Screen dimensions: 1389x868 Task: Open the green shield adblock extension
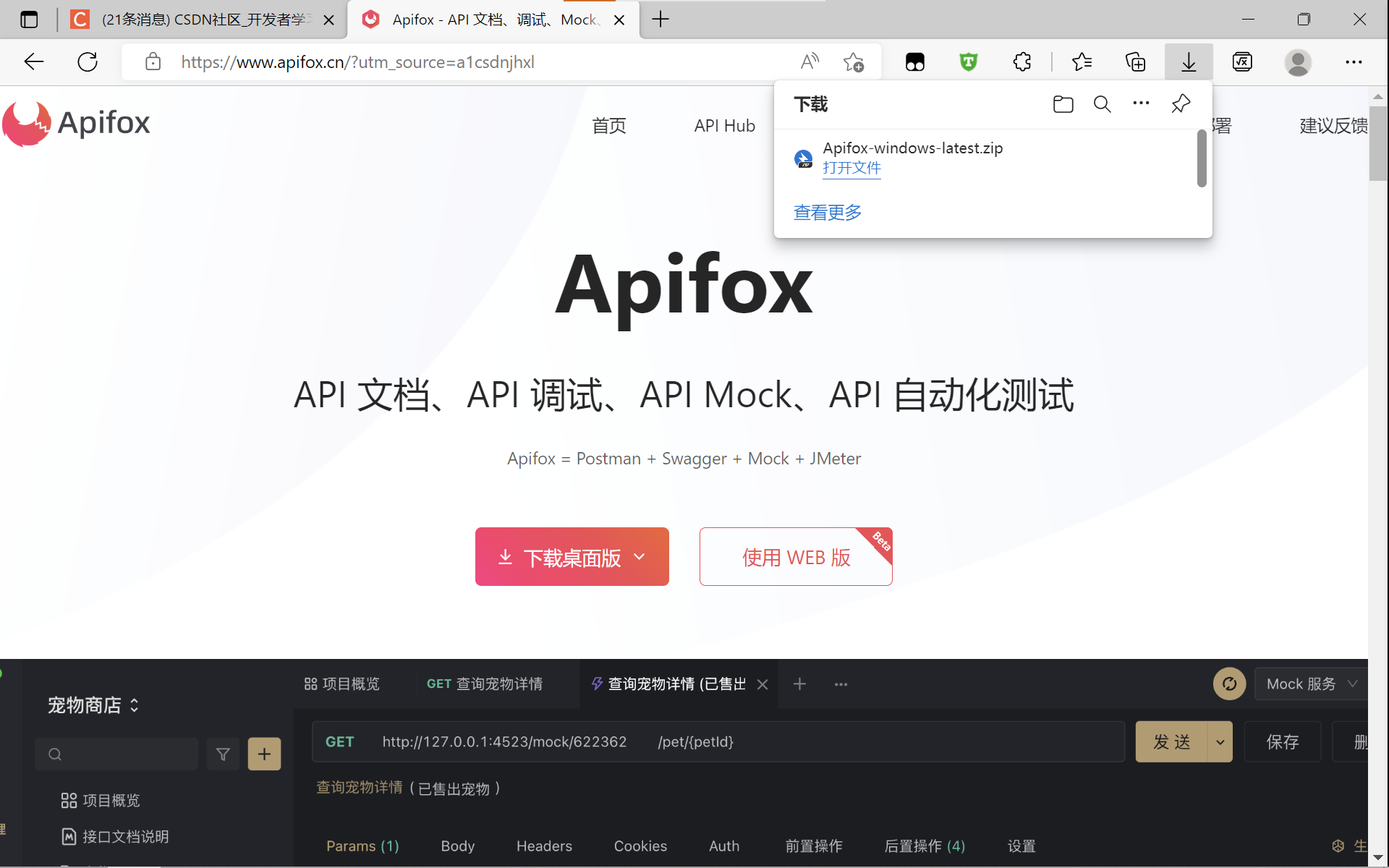[969, 62]
